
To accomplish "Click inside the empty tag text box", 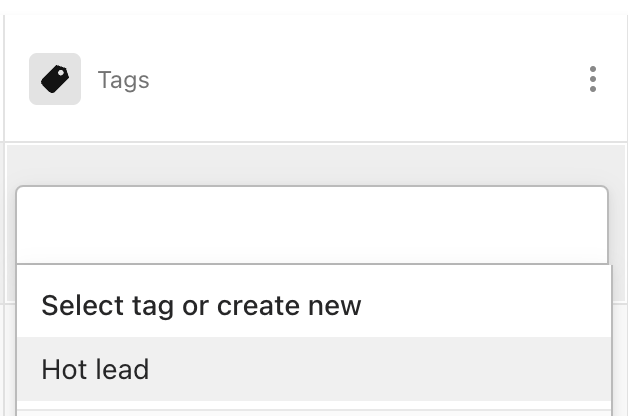I will click(x=311, y=225).
